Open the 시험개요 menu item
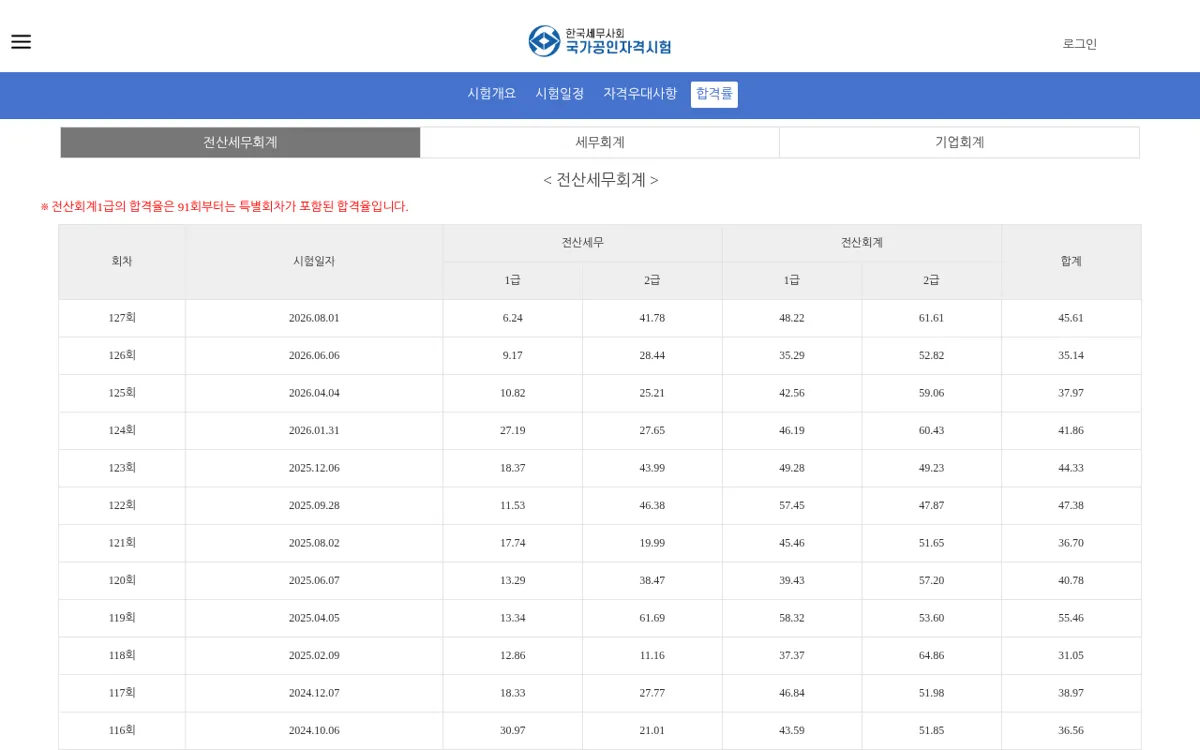1200x750 pixels. [x=492, y=94]
